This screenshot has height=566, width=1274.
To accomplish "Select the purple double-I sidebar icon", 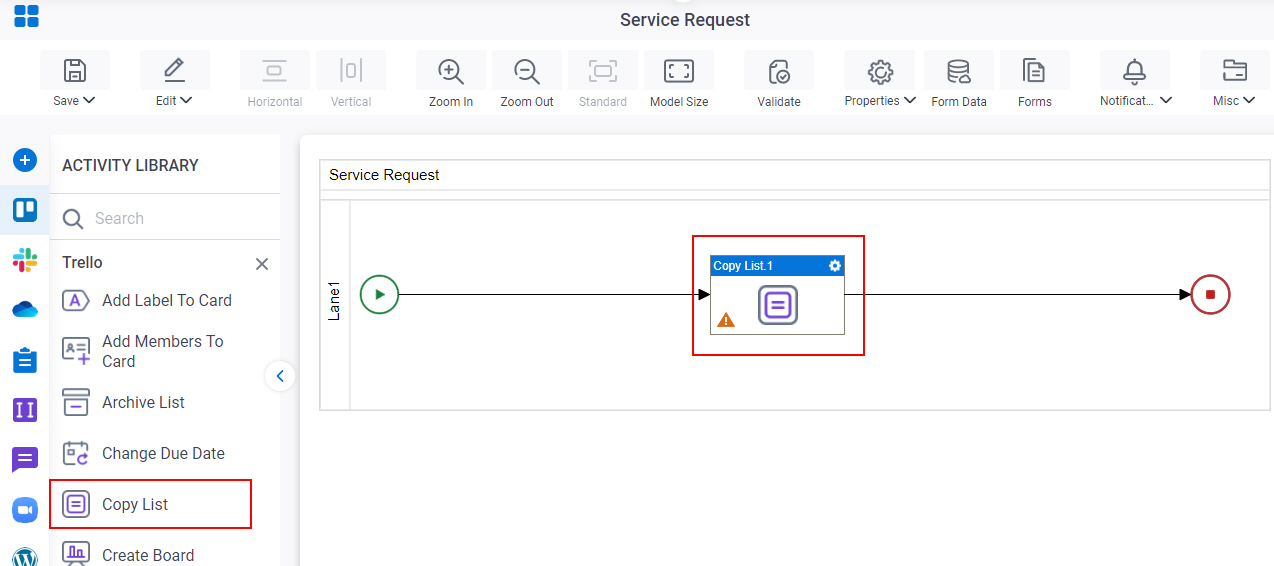I will [25, 410].
